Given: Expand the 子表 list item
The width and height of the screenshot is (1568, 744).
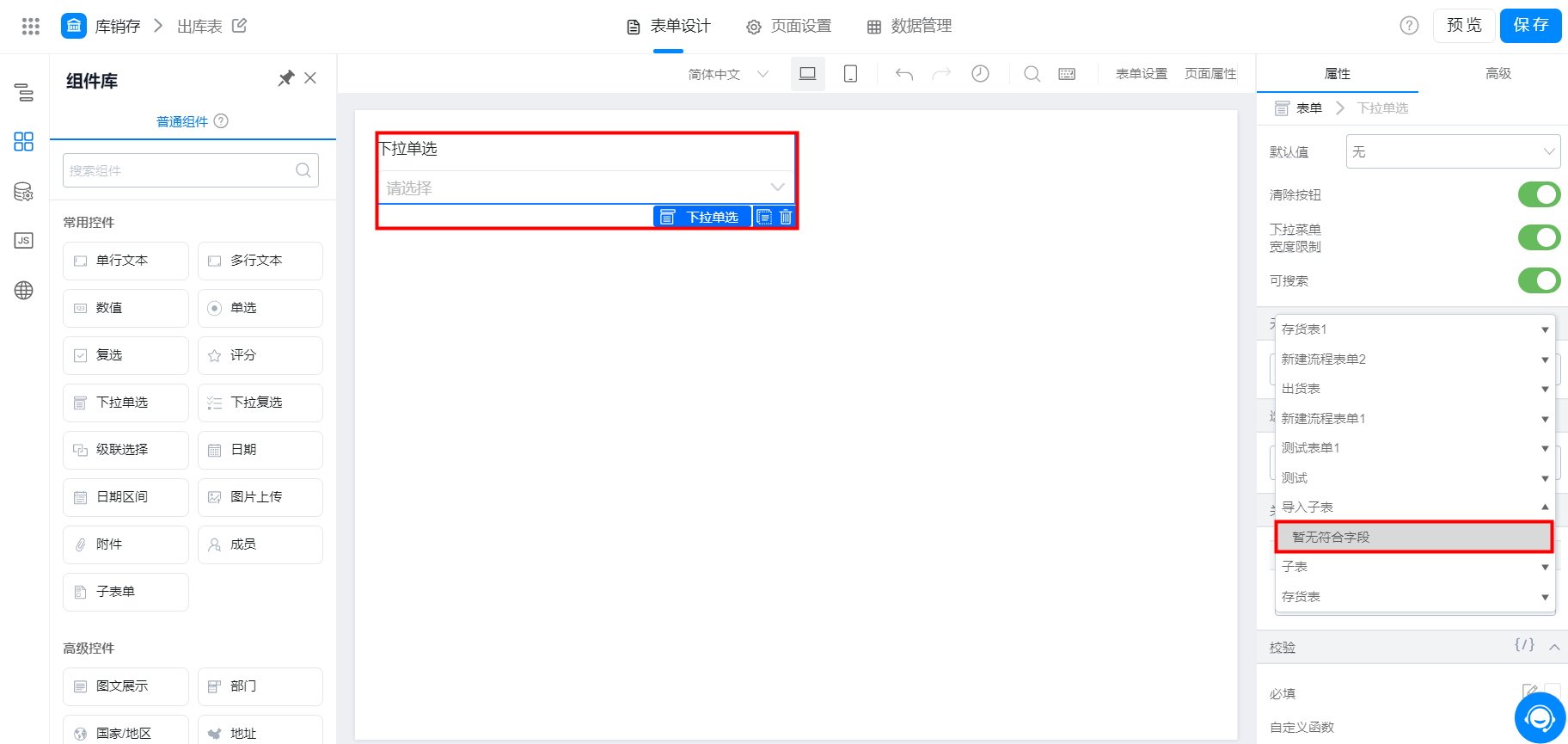Looking at the screenshot, I should [x=1415, y=567].
